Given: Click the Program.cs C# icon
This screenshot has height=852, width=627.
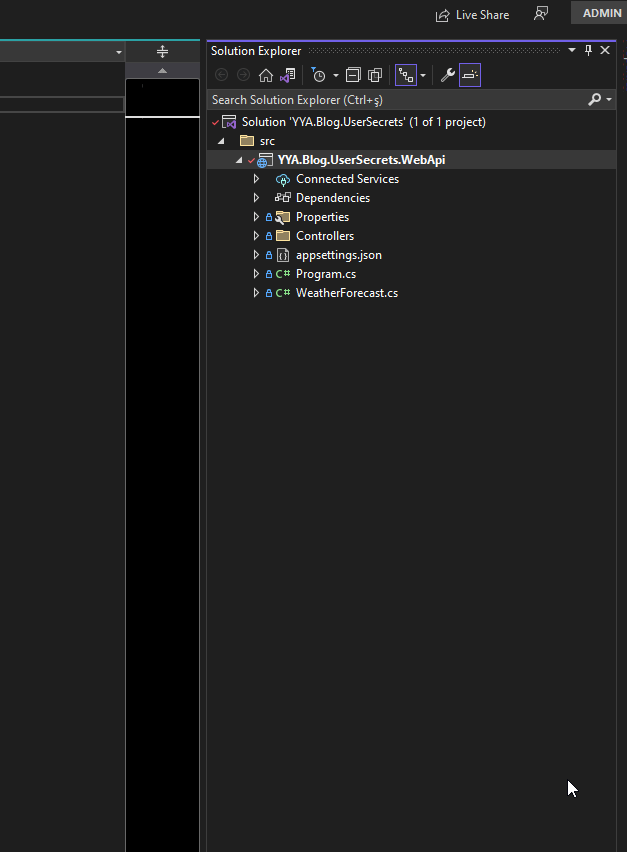Looking at the screenshot, I should [283, 274].
